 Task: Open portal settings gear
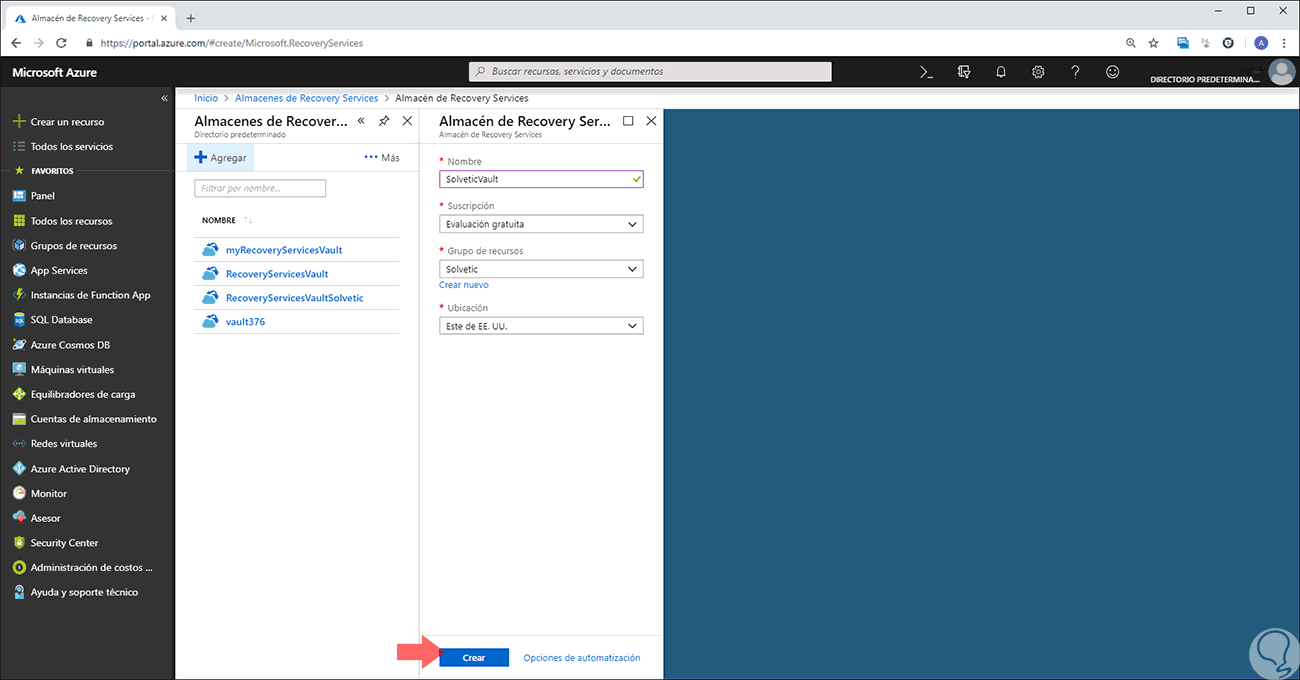[1038, 72]
